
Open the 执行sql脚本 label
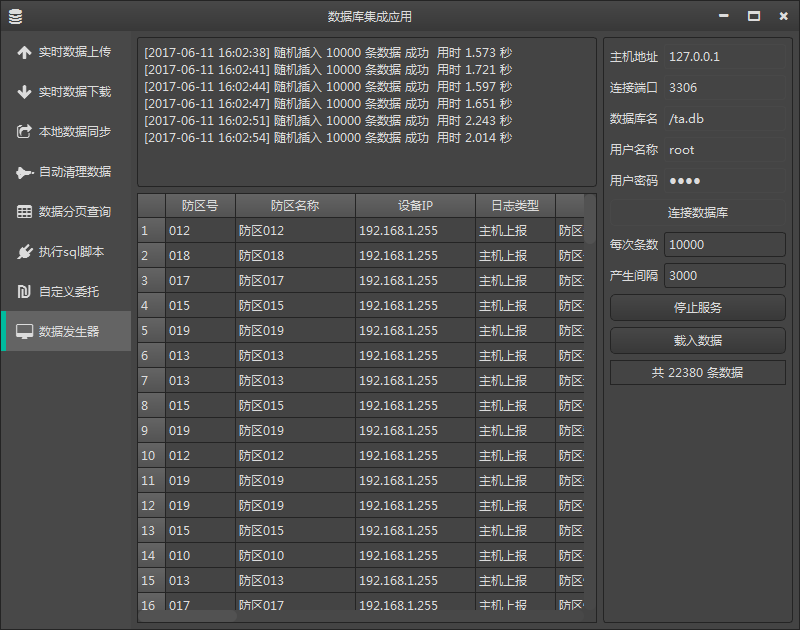pos(71,251)
